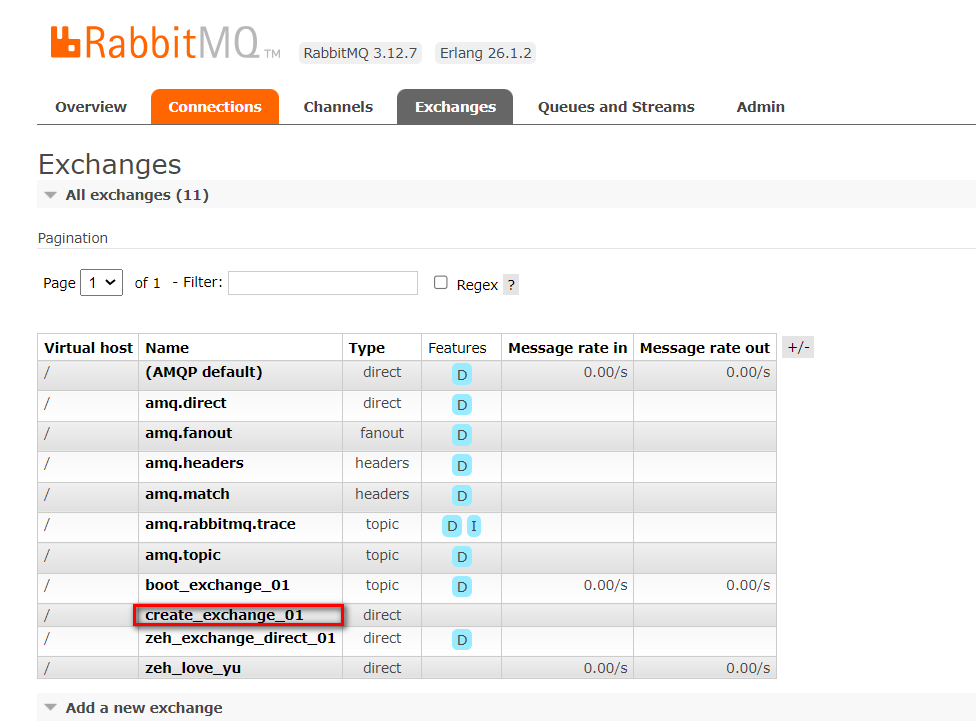Click the Regex help question mark
Image resolution: width=976 pixels, height=725 pixels.
[x=511, y=285]
